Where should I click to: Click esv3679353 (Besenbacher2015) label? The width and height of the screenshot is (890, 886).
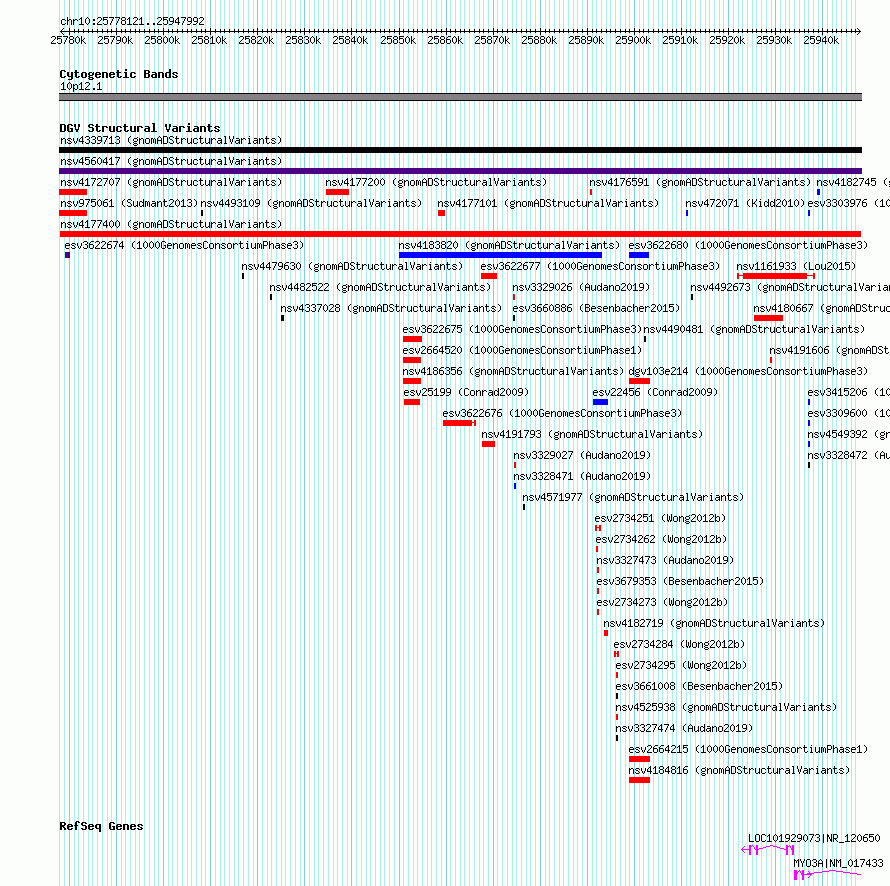[x=680, y=581]
